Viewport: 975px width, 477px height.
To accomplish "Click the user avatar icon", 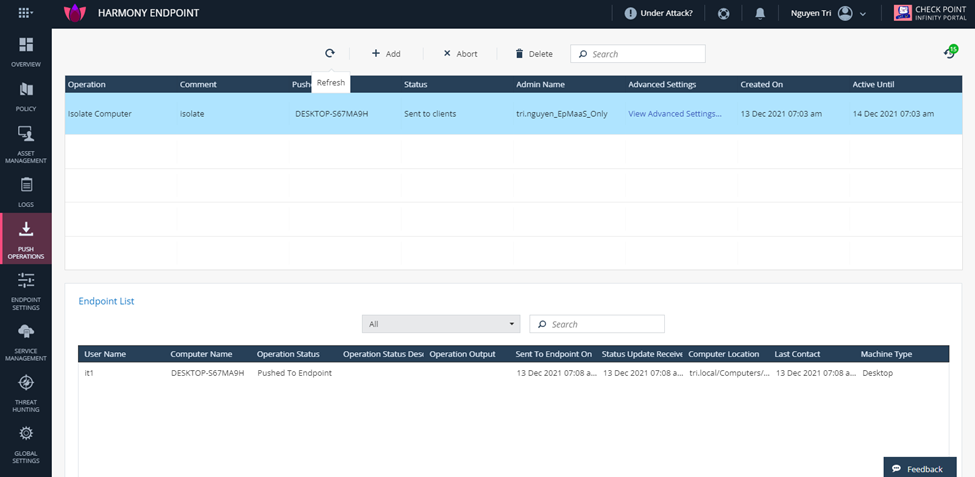I will pos(844,13).
